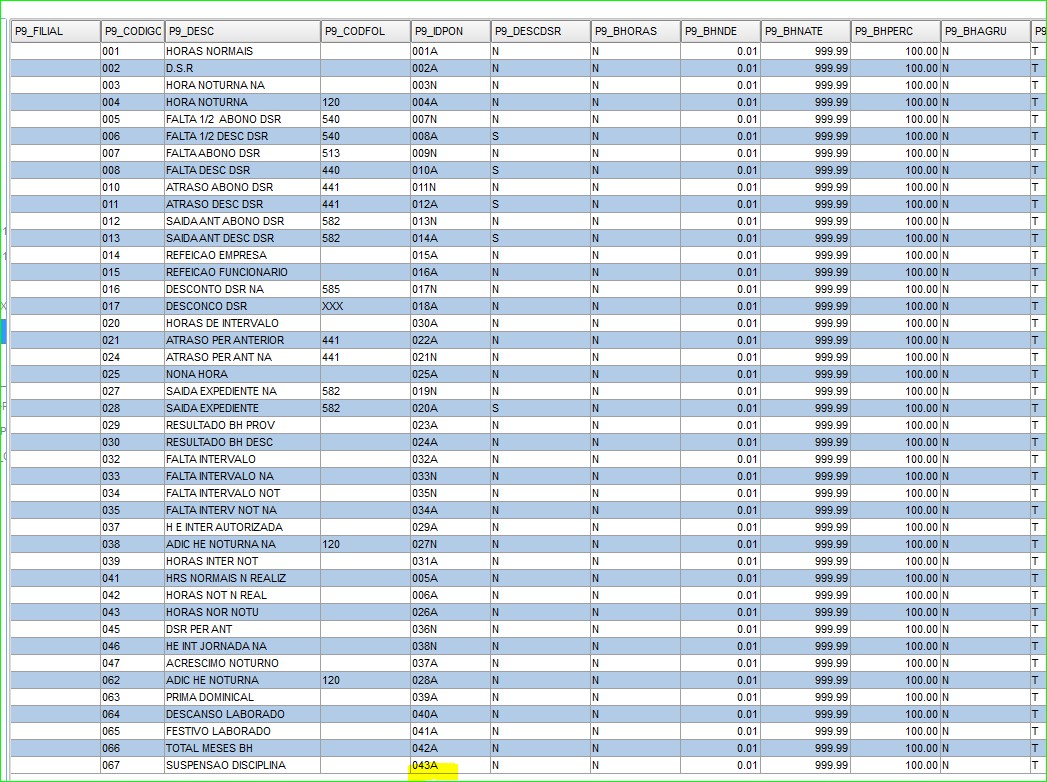Sort by the P9_FILIAL column header

point(55,31)
